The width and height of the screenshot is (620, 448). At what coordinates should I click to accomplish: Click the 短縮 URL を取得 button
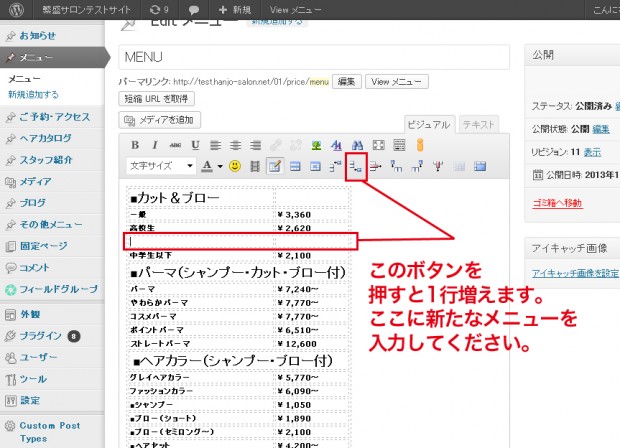coord(156,98)
